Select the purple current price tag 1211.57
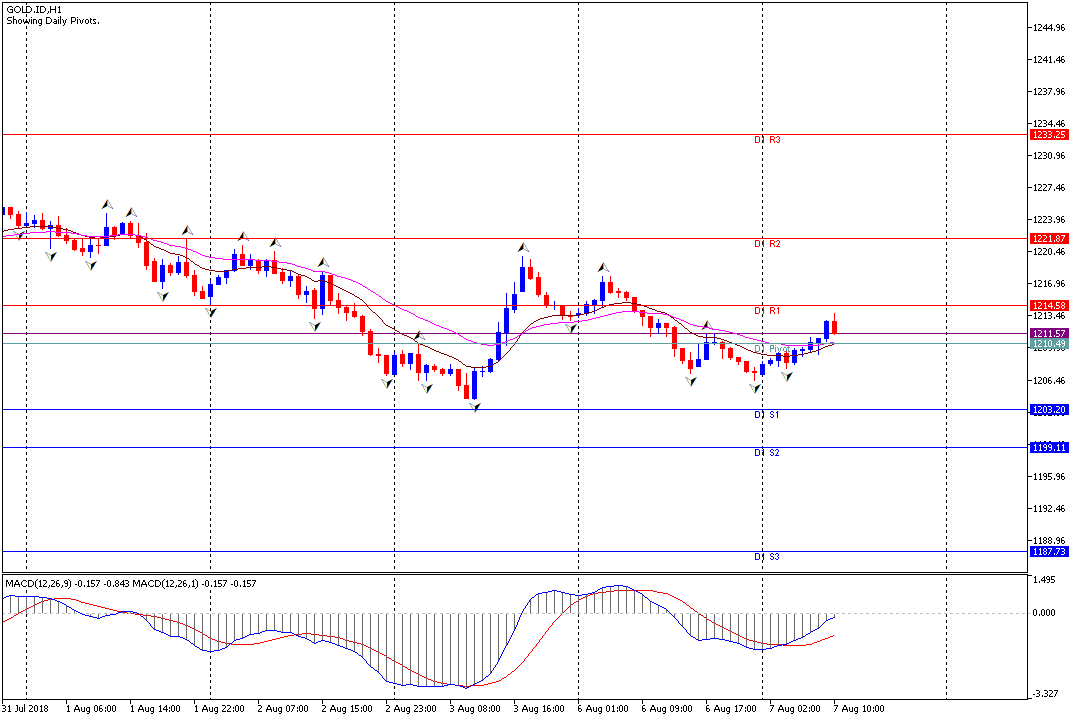 point(1049,333)
